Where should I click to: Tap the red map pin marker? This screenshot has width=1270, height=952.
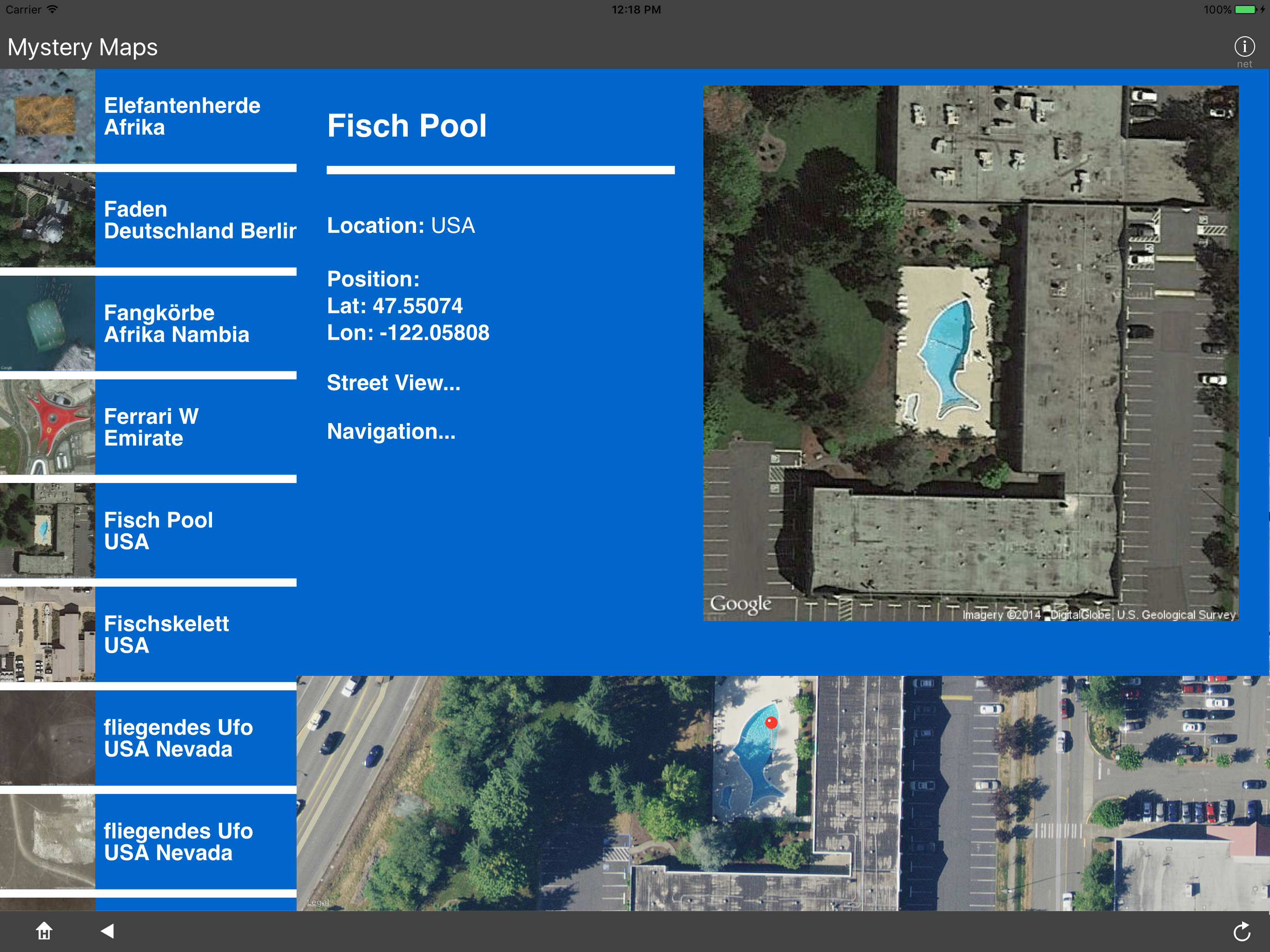(x=771, y=723)
